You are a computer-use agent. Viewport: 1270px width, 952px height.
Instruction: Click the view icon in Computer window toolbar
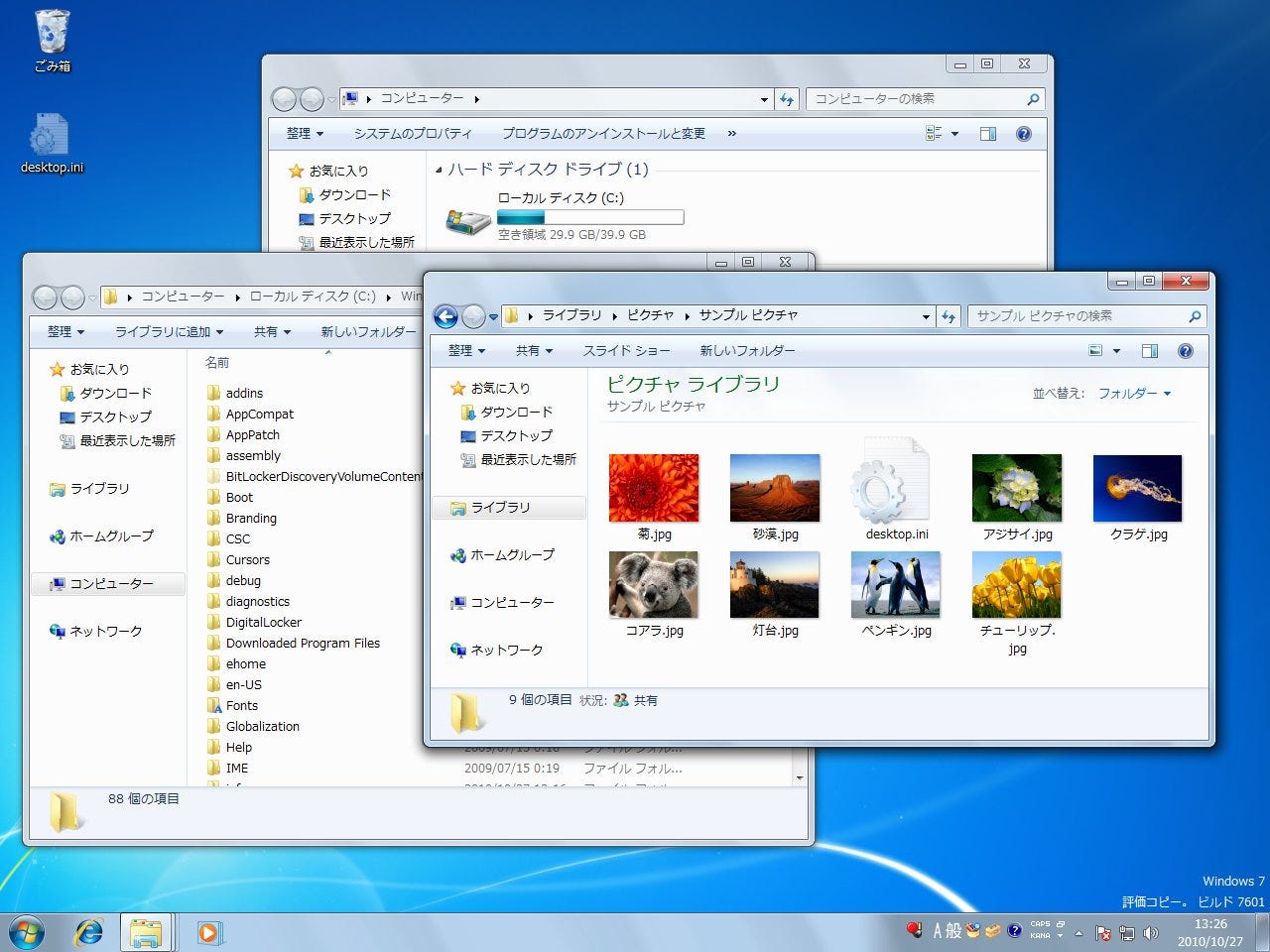934,133
